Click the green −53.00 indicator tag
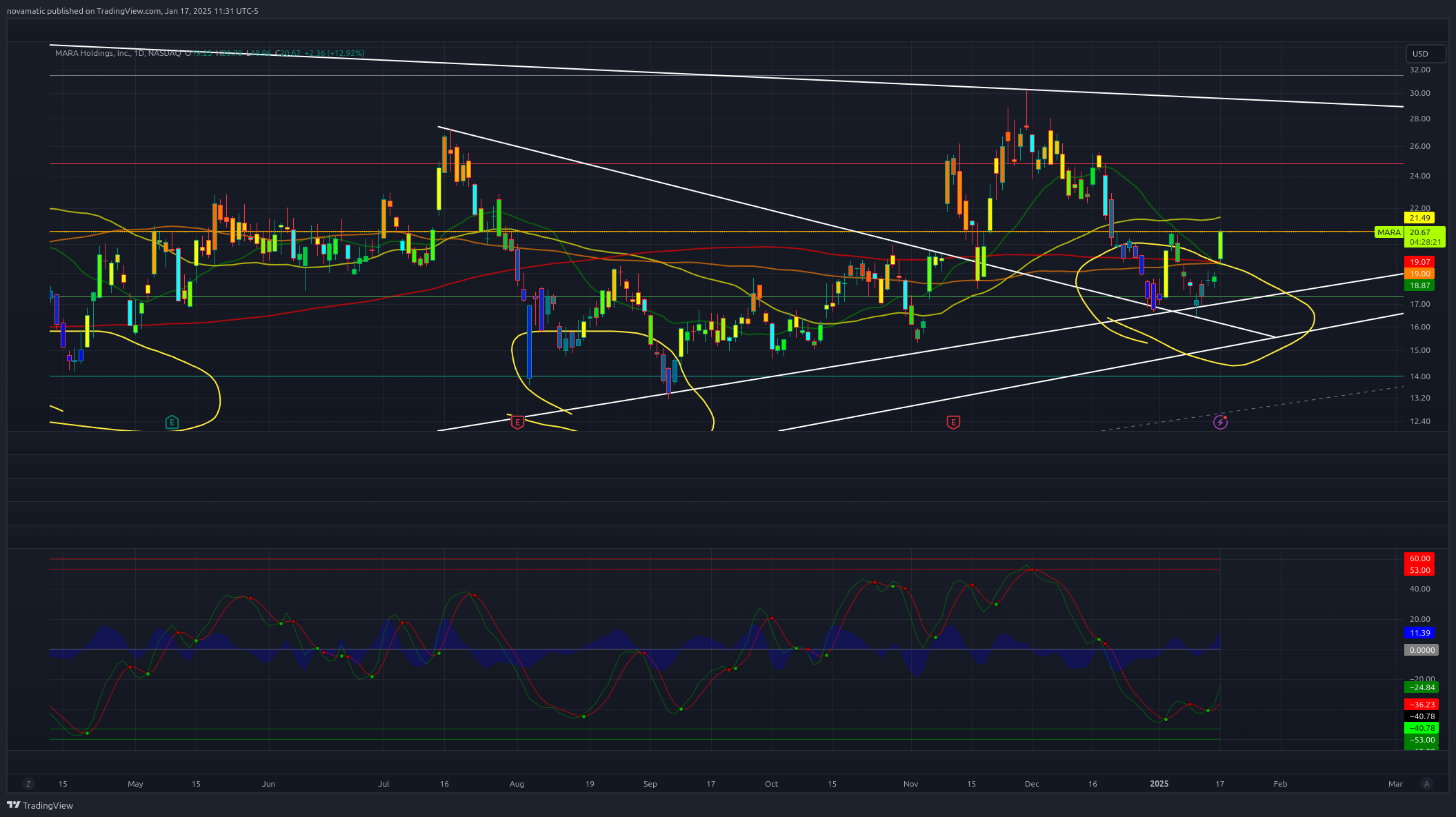The height and width of the screenshot is (817, 1456). (1422, 740)
